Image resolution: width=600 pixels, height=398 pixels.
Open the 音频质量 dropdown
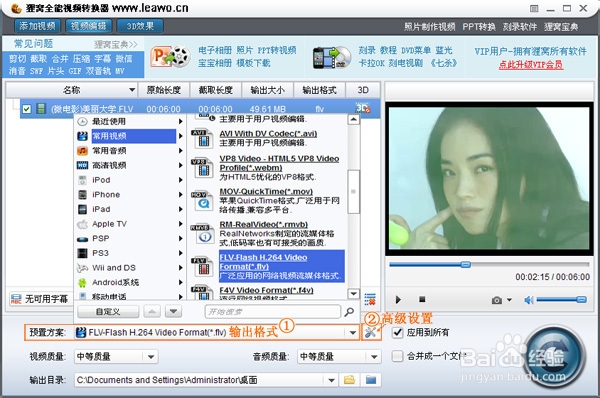point(339,357)
